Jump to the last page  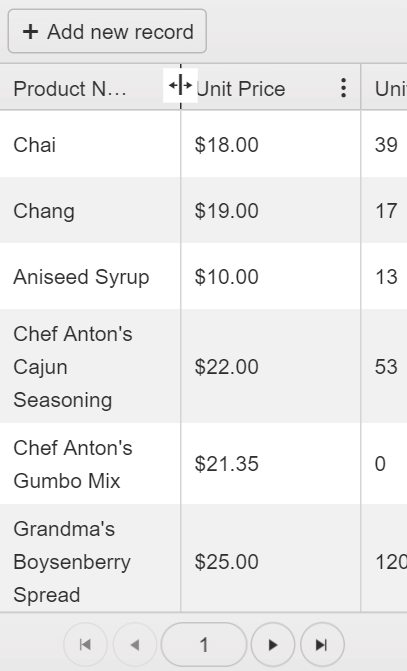(322, 644)
